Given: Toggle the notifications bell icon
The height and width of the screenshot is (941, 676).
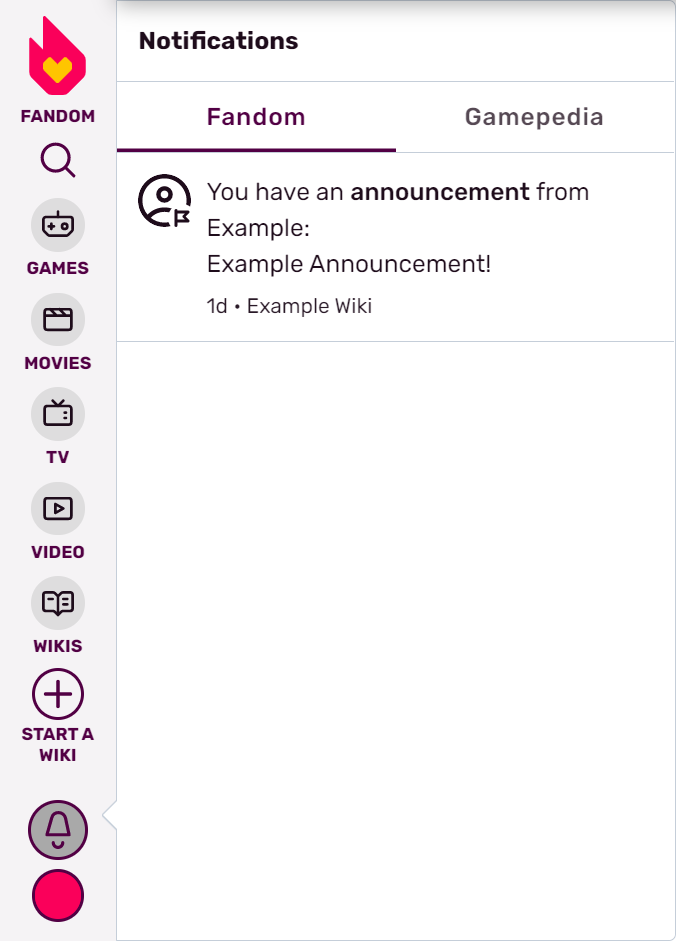Looking at the screenshot, I should point(57,829).
